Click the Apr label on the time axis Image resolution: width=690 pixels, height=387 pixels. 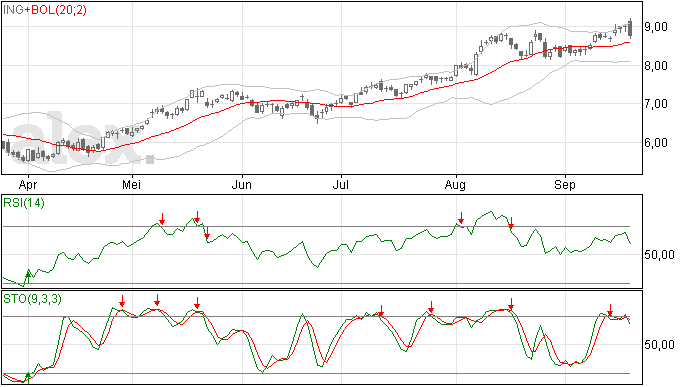(28, 185)
